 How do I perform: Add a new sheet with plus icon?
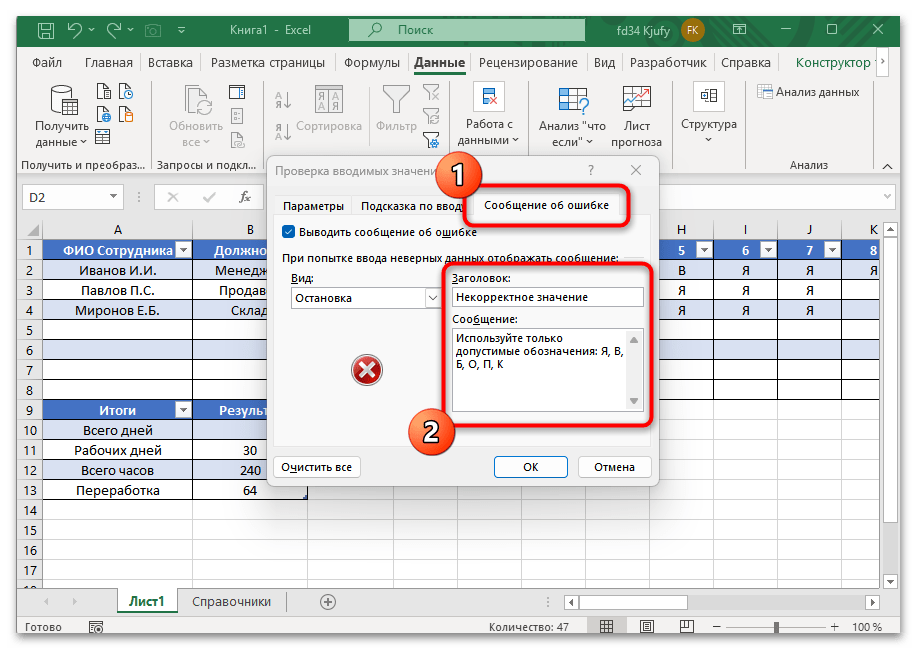pos(327,601)
